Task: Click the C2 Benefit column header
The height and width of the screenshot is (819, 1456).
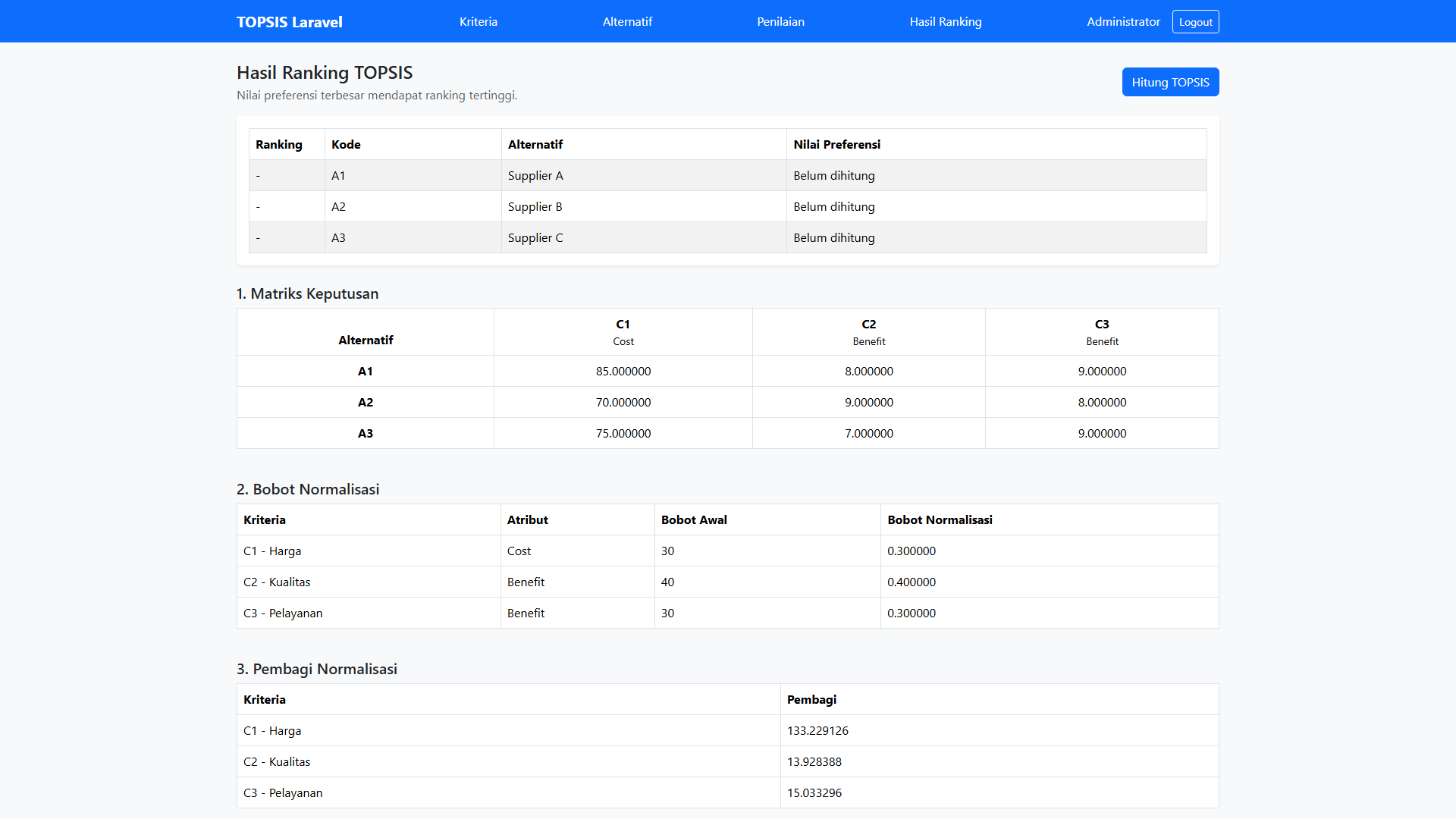Action: (x=869, y=332)
